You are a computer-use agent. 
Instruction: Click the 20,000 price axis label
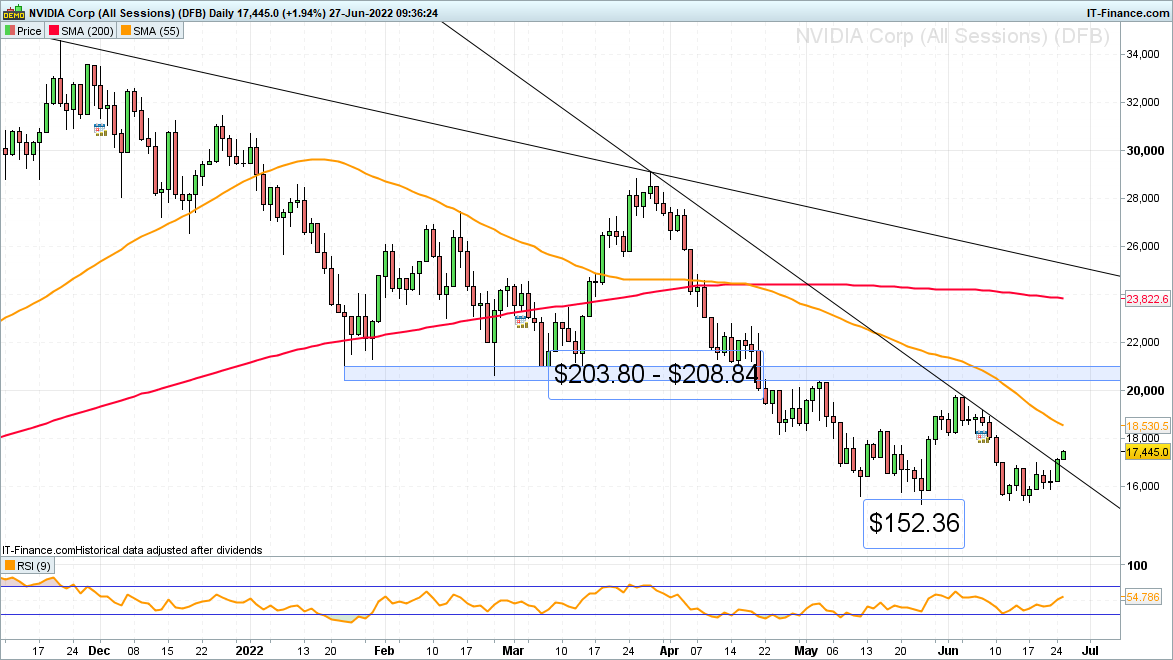[x=1145, y=391]
